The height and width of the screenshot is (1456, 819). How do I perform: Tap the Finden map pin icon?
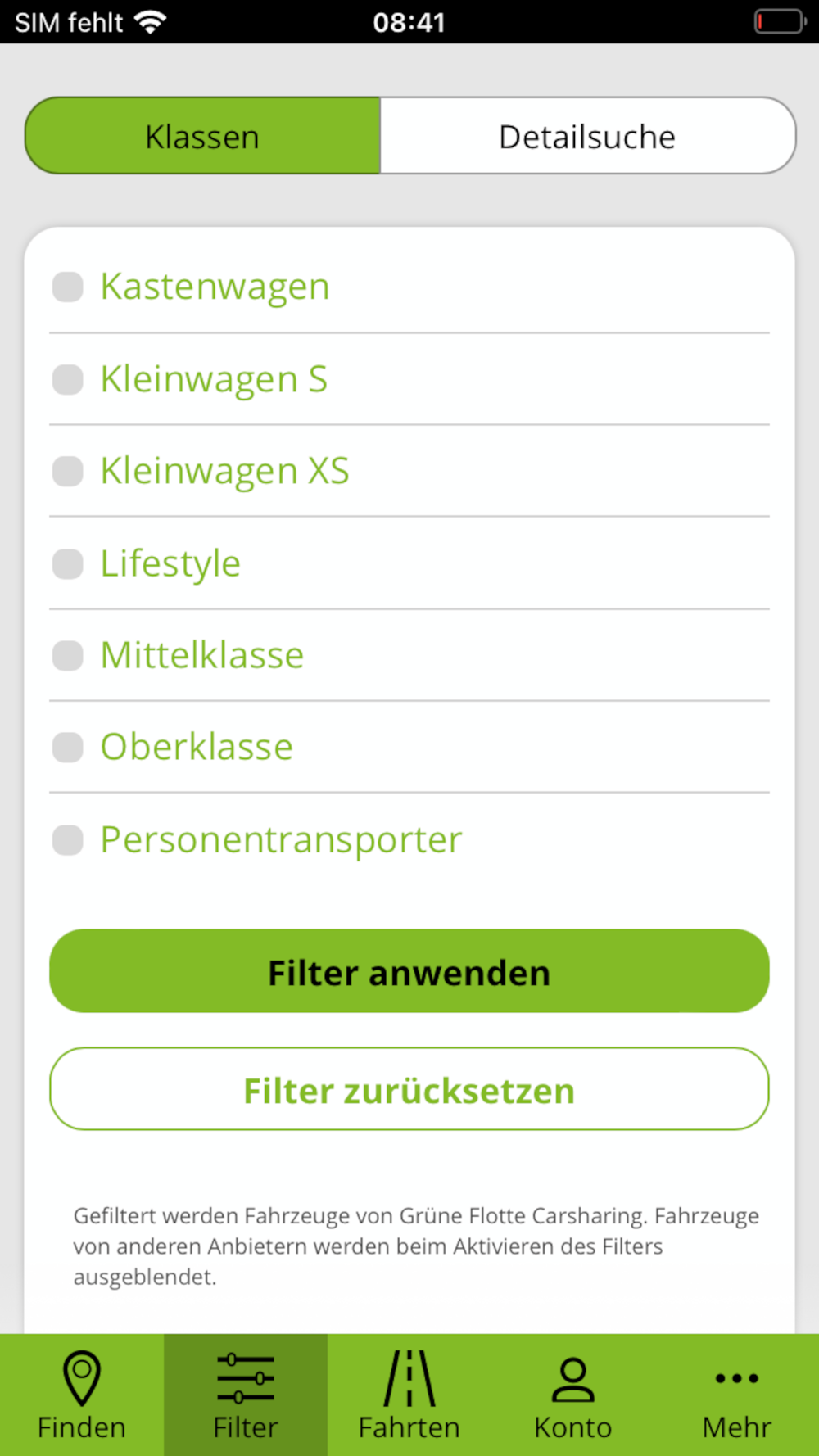click(82, 1379)
